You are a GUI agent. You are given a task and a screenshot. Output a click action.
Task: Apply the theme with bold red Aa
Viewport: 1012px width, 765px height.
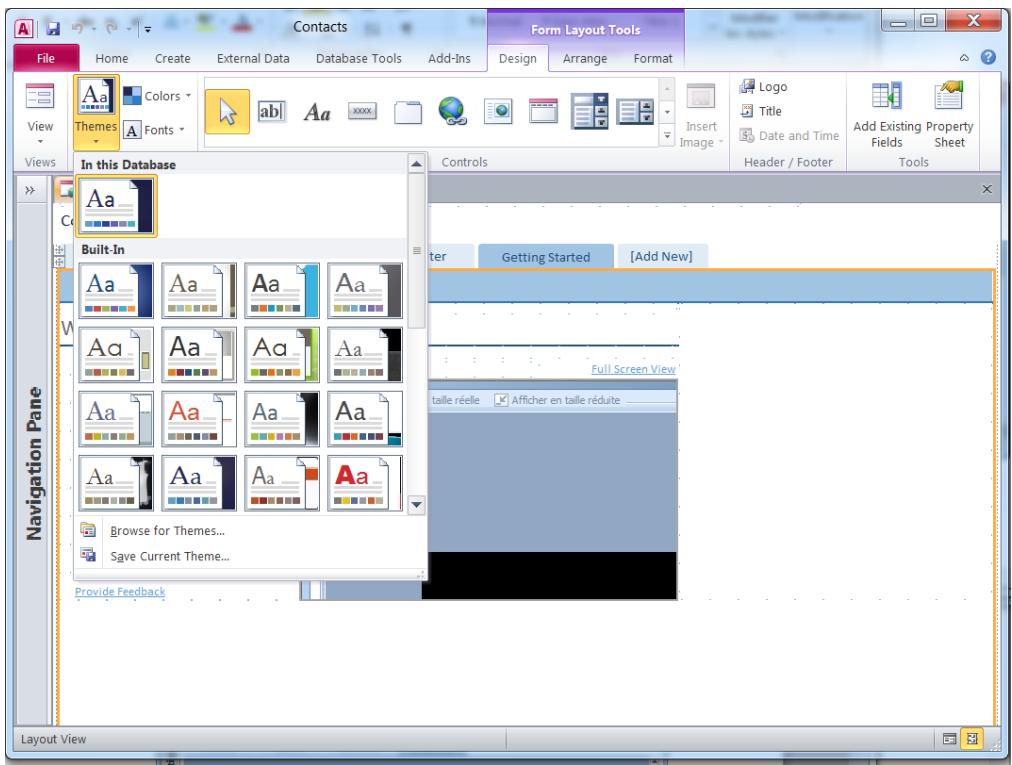tap(365, 483)
